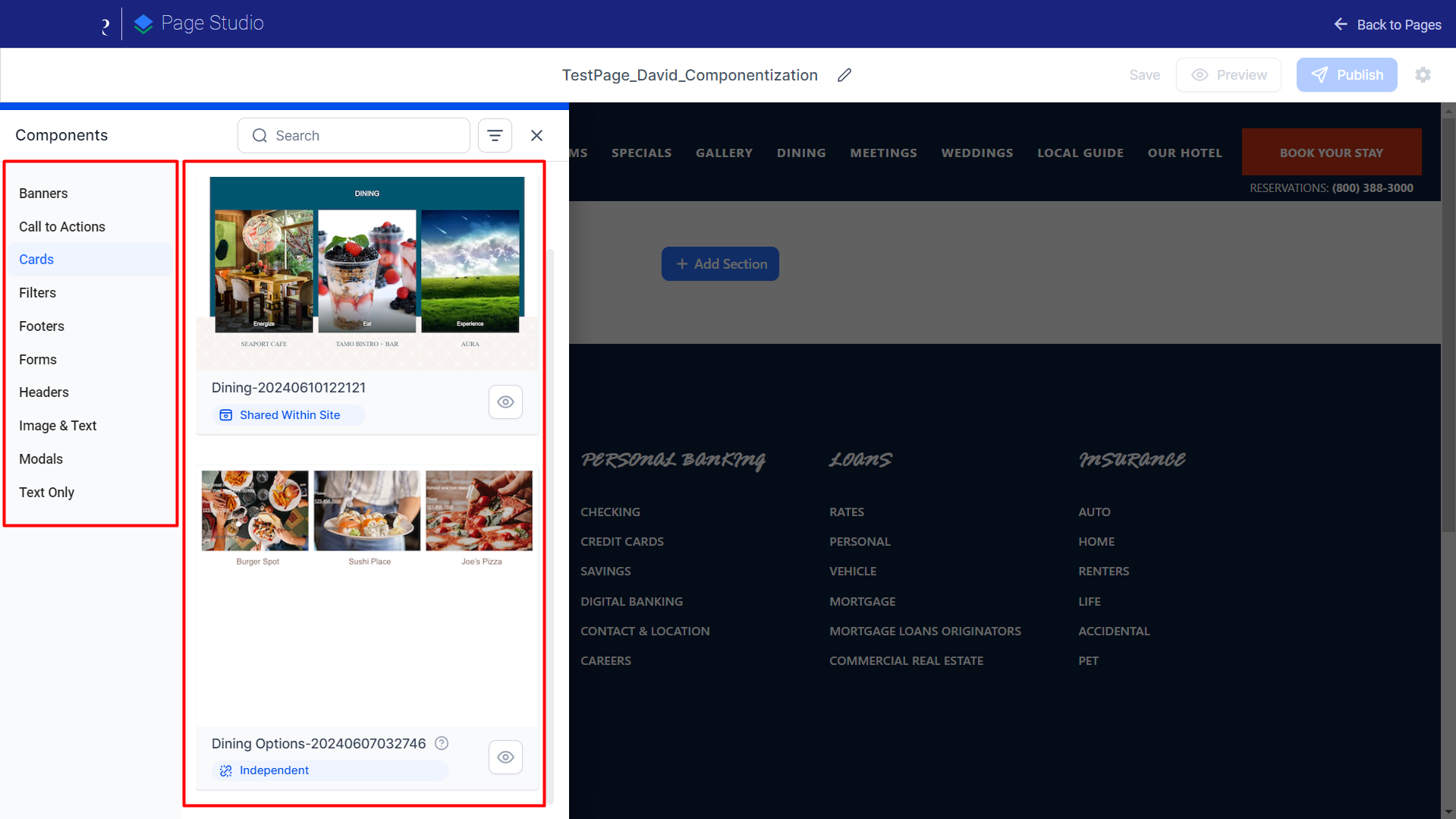This screenshot has width=1456, height=819.
Task: Click the reservations phone number (800) 388-3000
Action: click(x=1373, y=187)
